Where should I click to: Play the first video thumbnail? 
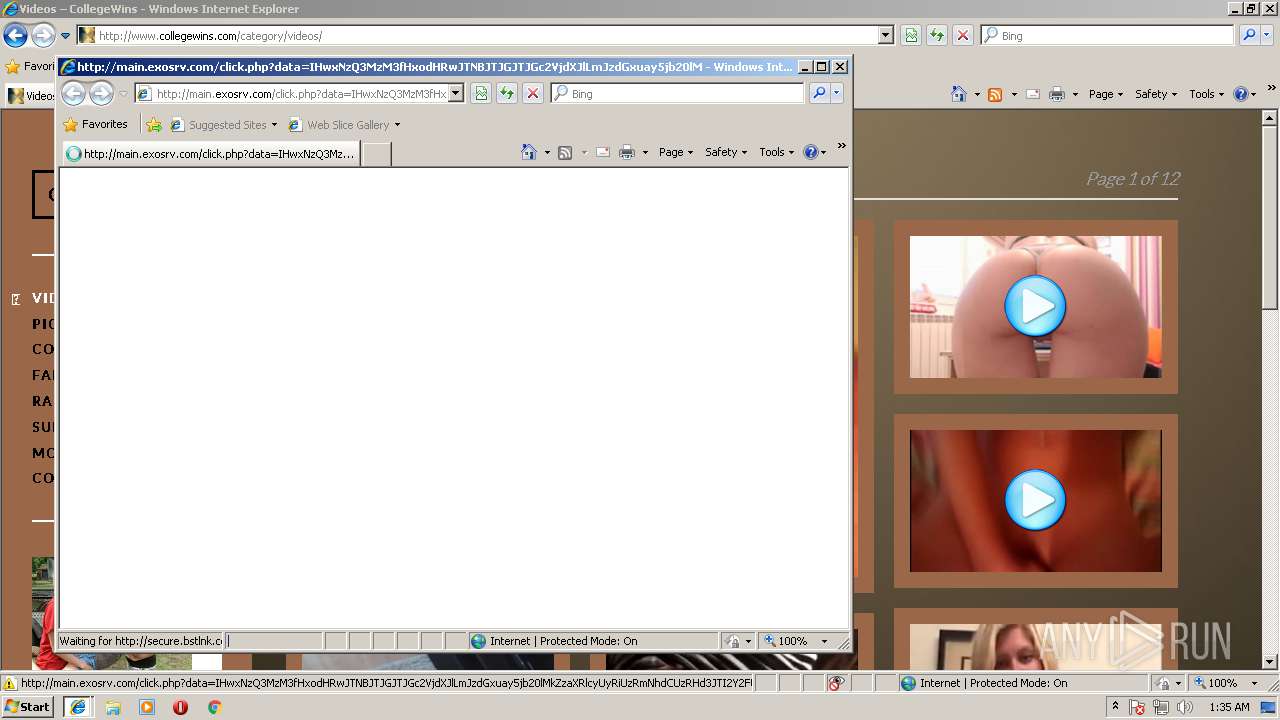tap(1035, 306)
